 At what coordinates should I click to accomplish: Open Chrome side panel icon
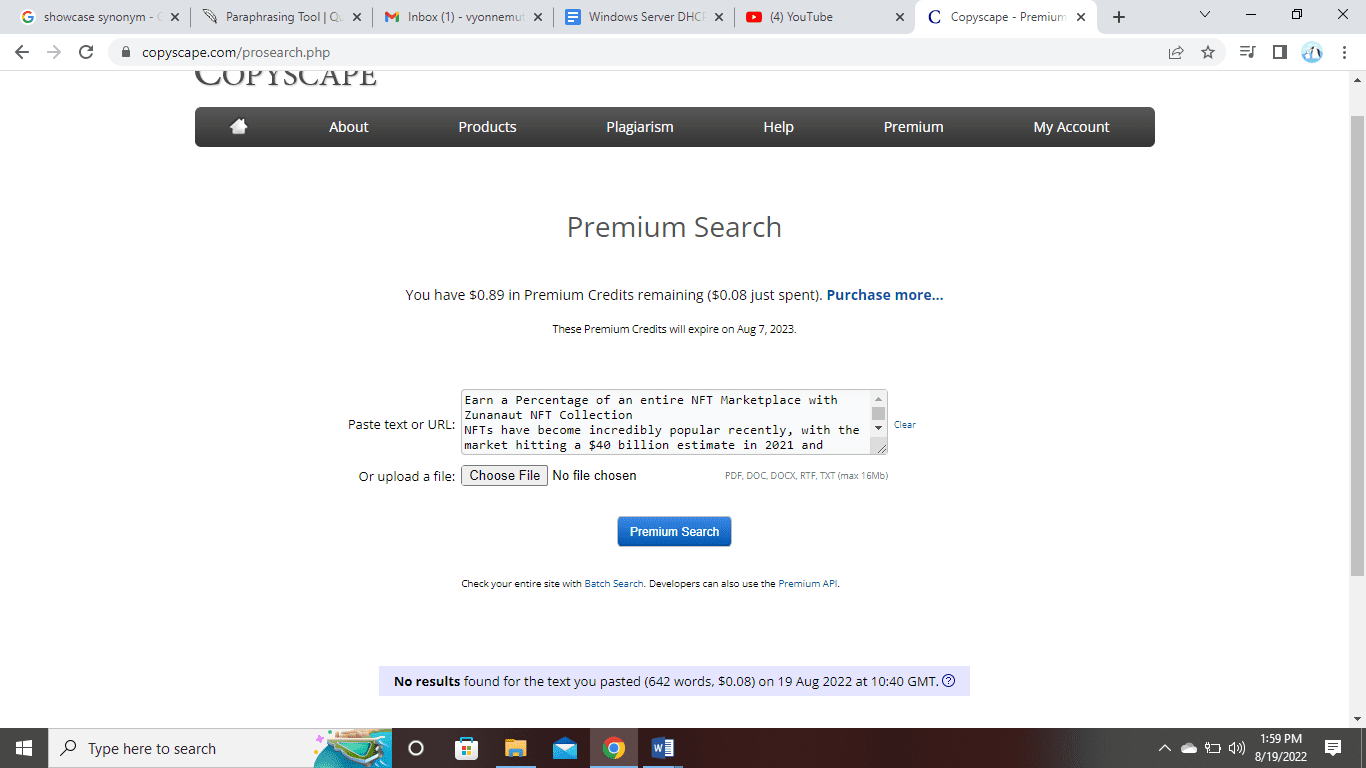click(1279, 52)
